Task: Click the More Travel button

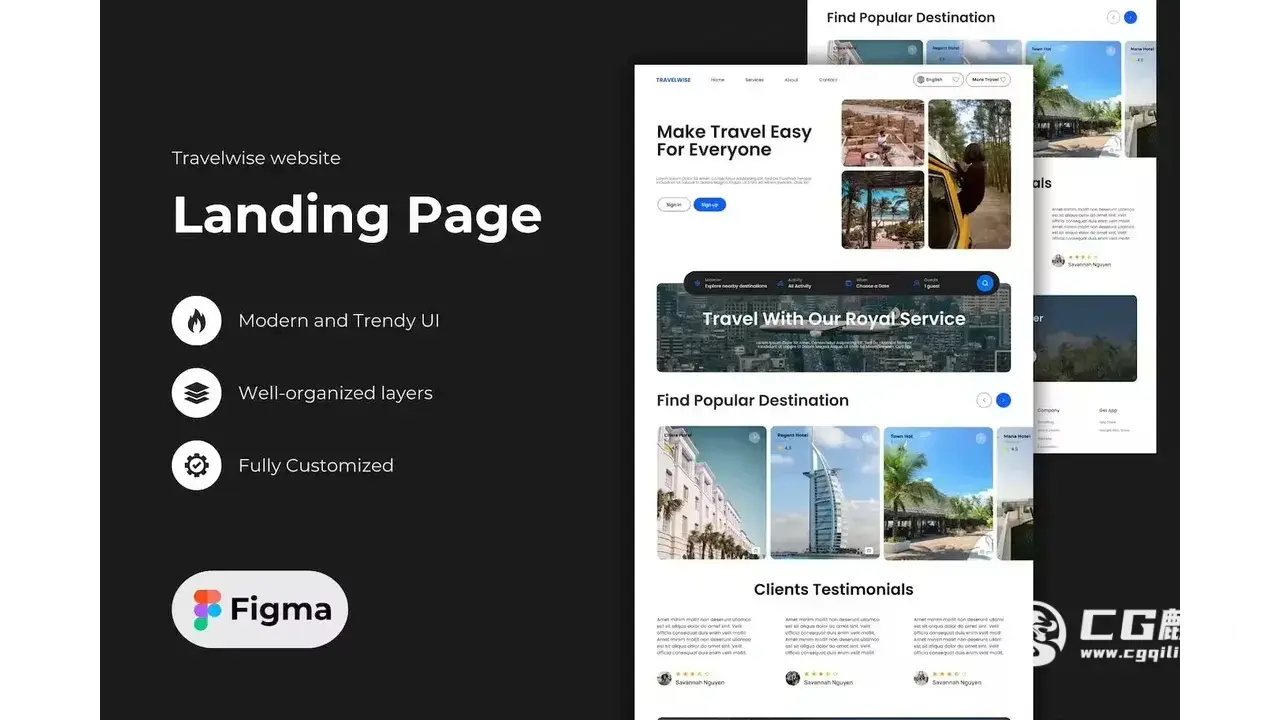Action: [x=988, y=80]
